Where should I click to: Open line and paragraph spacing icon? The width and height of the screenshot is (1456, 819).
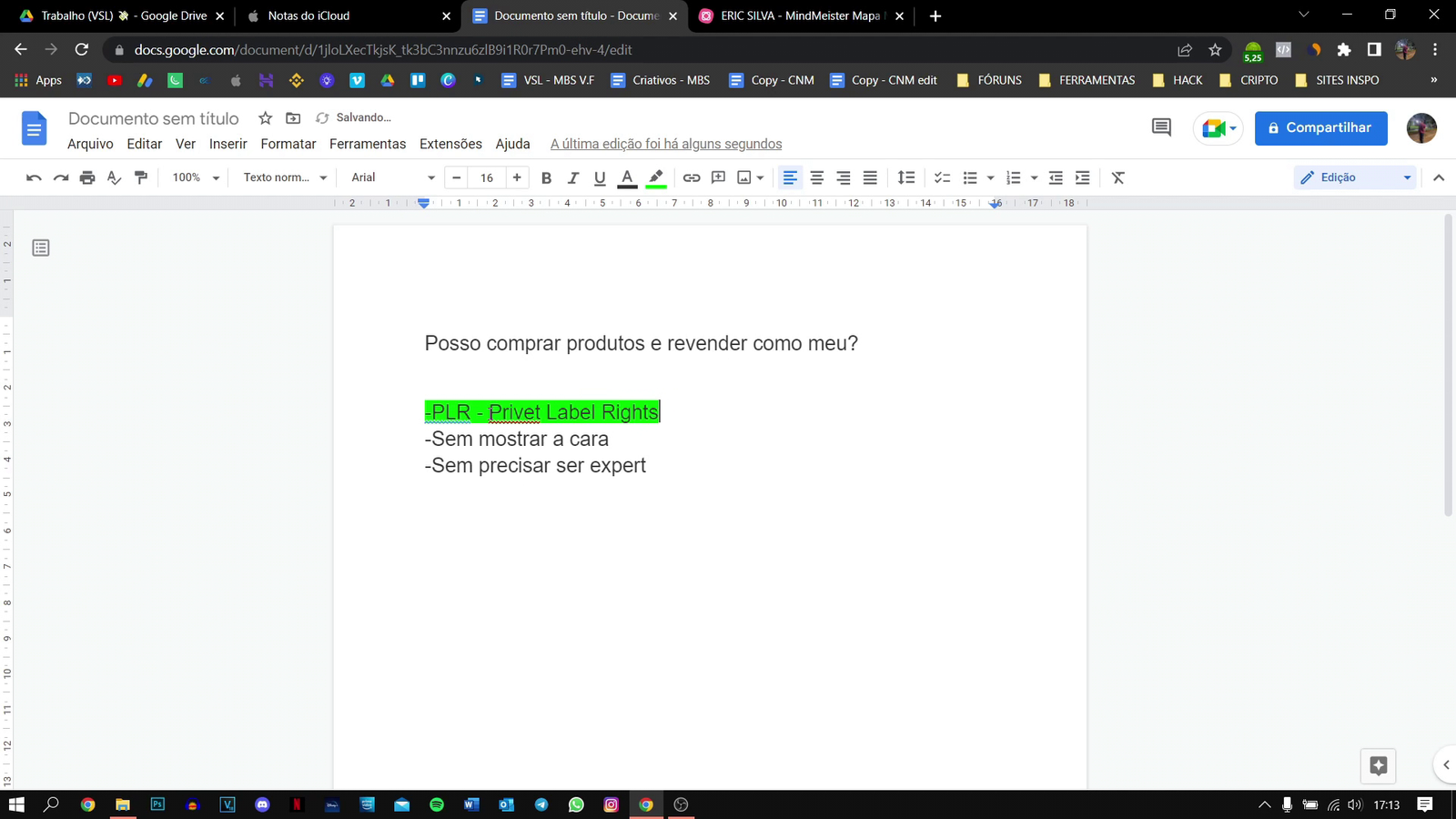pos(906,177)
